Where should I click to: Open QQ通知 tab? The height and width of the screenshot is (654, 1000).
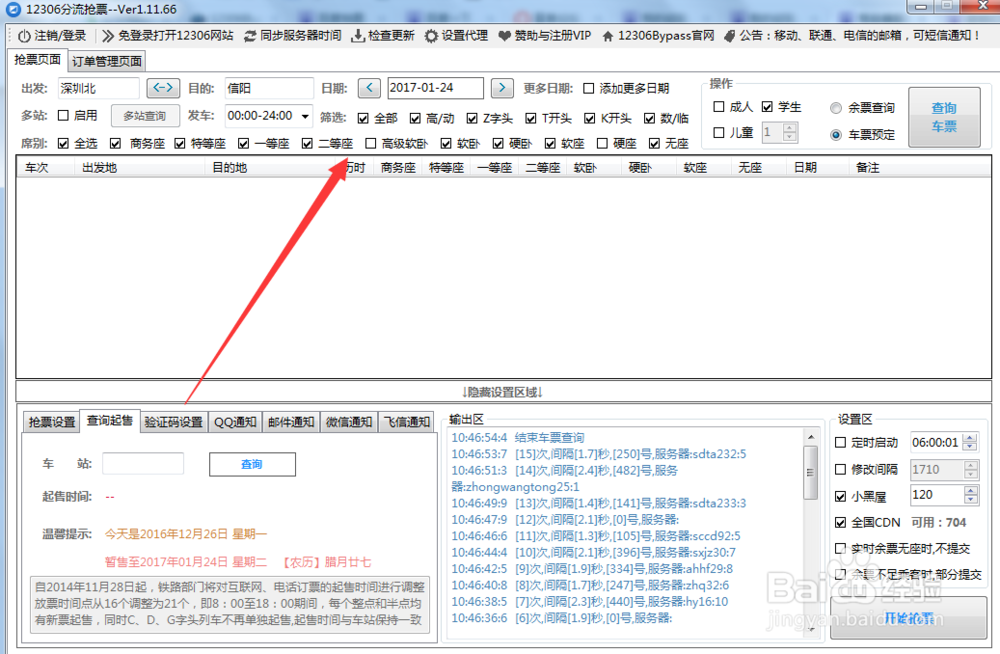click(235, 422)
